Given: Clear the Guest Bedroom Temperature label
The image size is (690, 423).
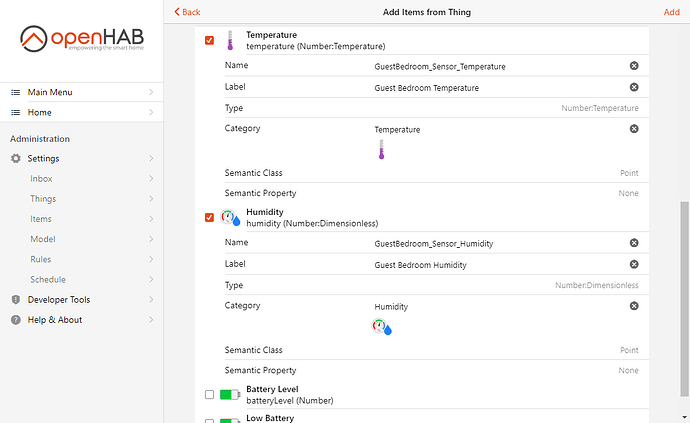Looking at the screenshot, I should coord(633,88).
